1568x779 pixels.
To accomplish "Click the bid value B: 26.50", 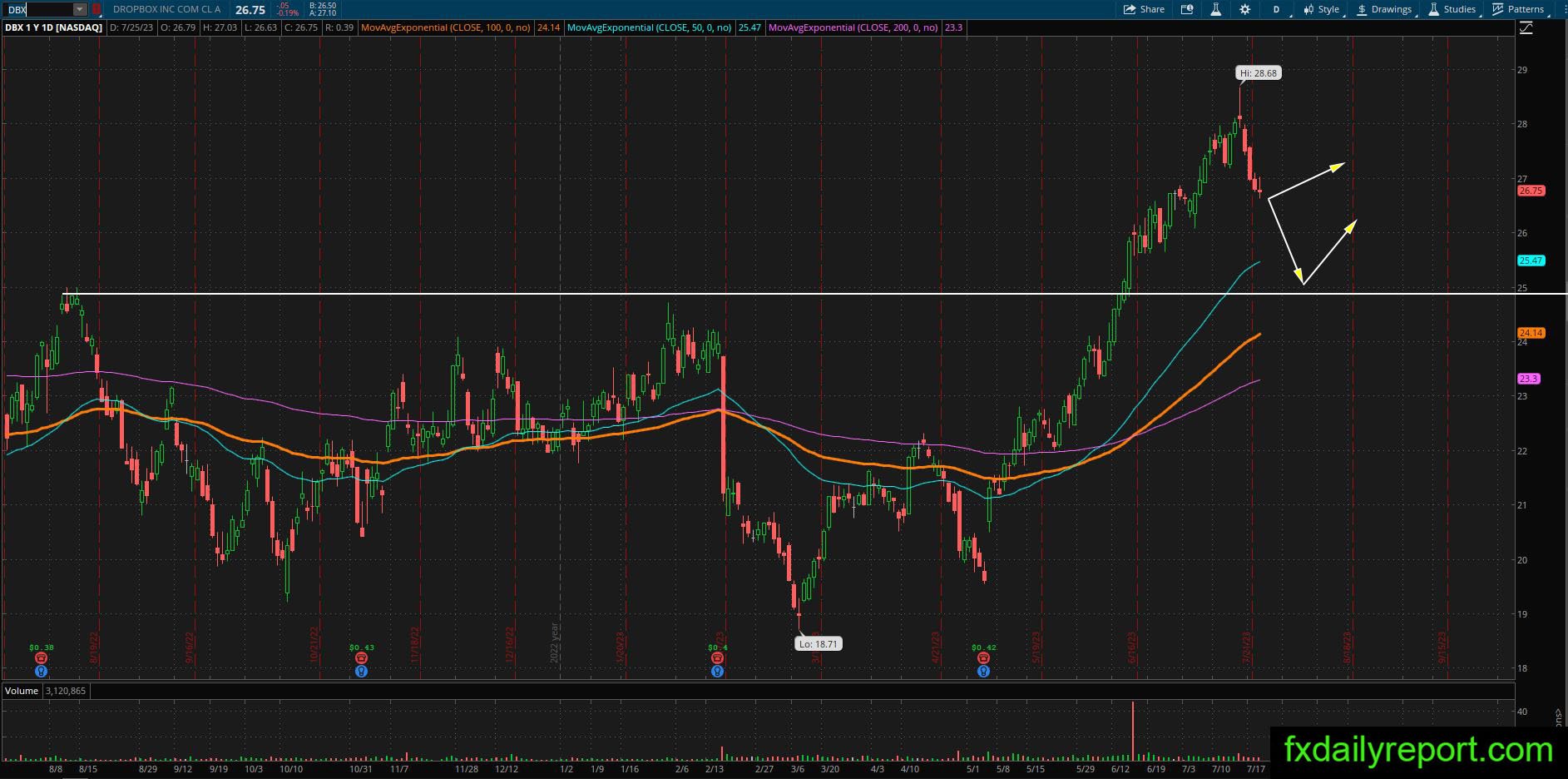I will (x=323, y=5).
